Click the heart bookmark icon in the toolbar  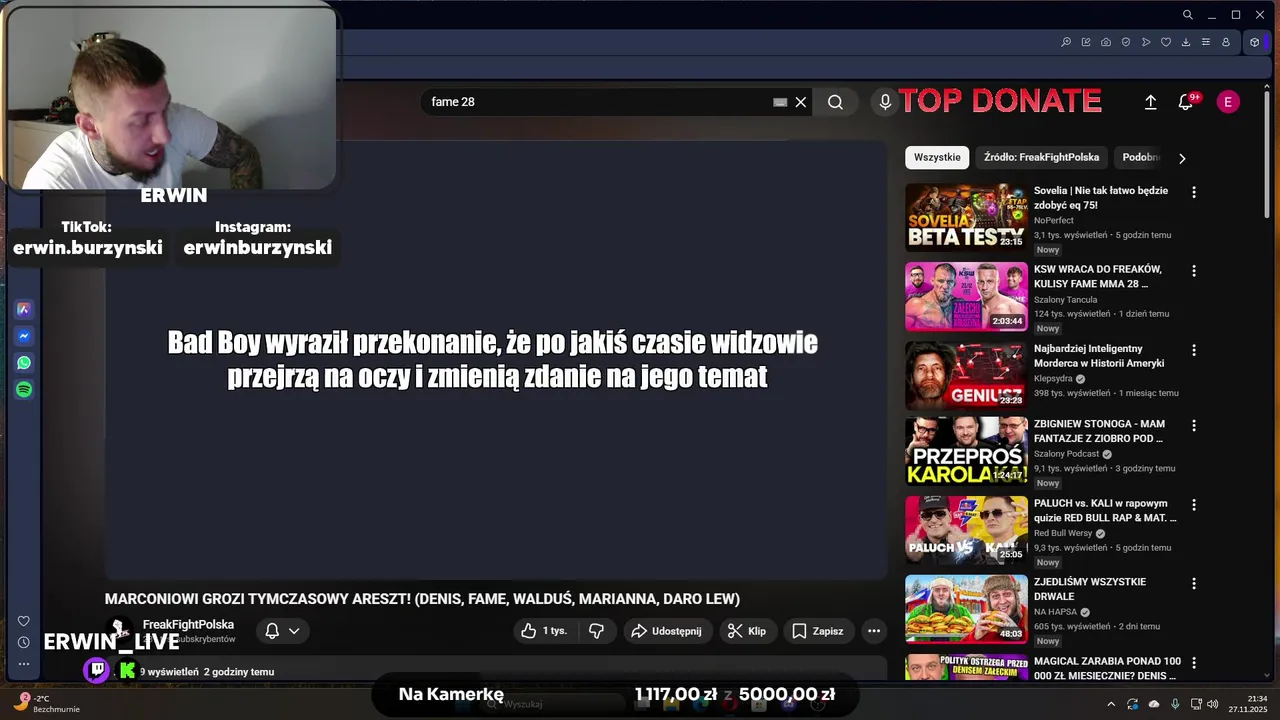(1166, 42)
